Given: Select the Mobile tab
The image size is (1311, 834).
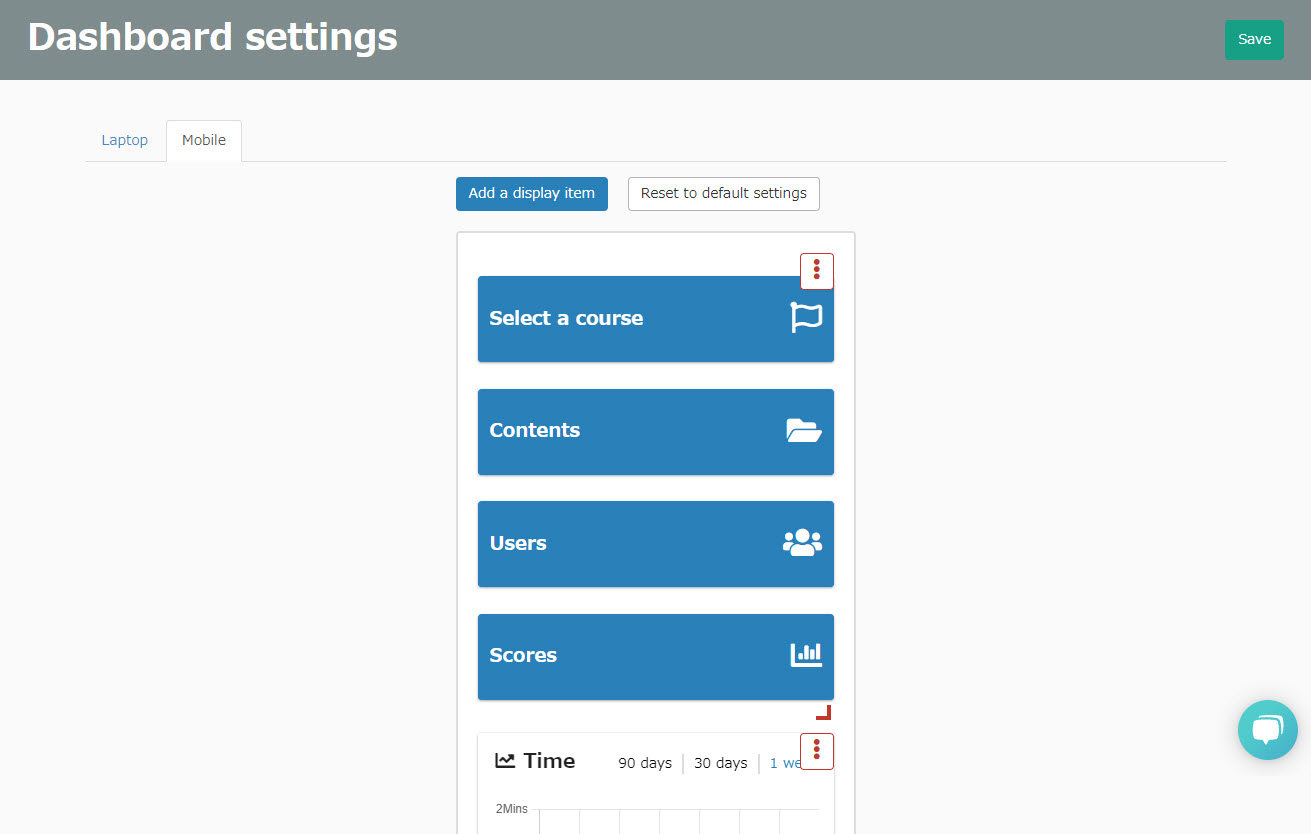Looking at the screenshot, I should coord(204,141).
